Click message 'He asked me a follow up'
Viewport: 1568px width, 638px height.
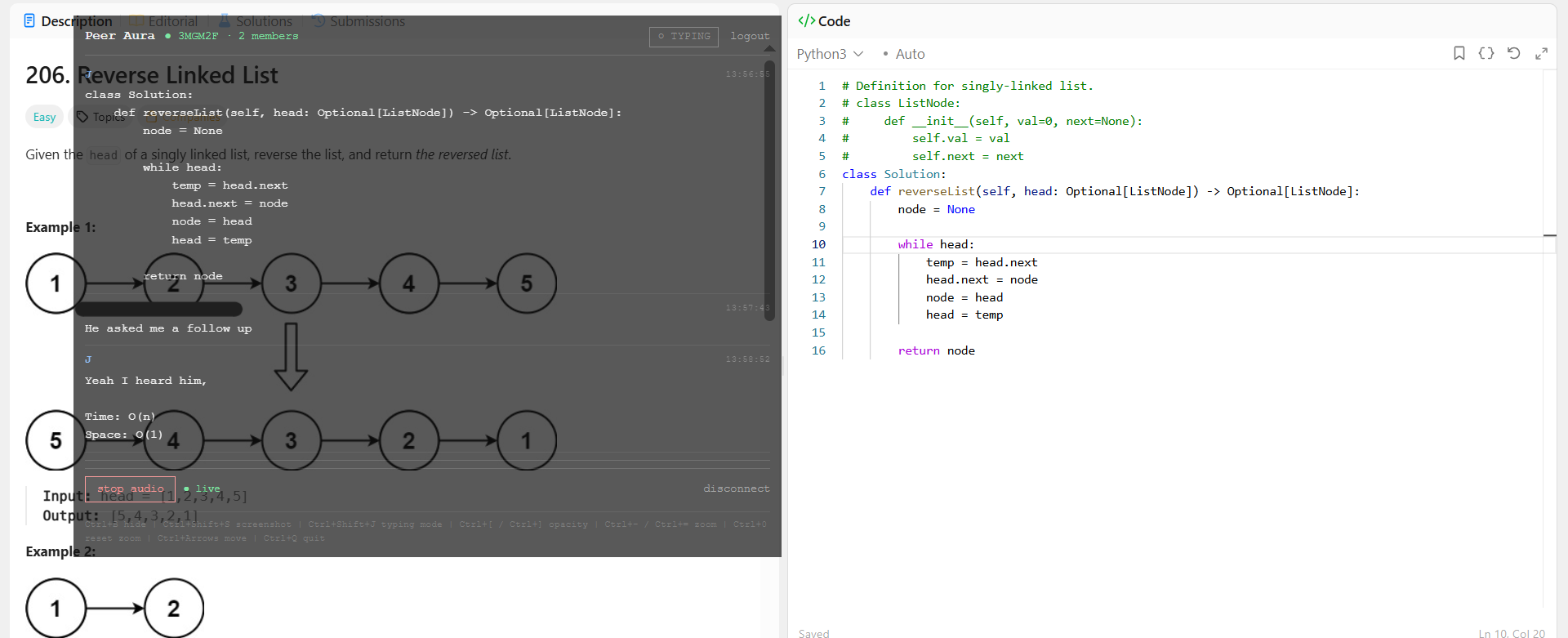pyautogui.click(x=168, y=328)
